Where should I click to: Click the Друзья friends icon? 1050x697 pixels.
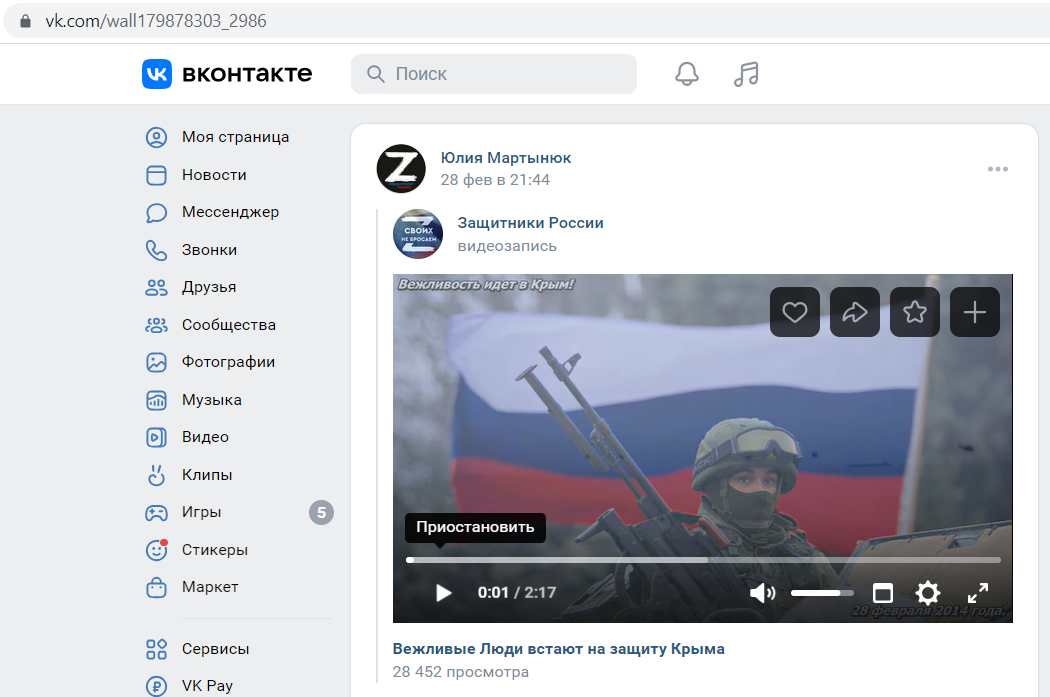click(156, 287)
